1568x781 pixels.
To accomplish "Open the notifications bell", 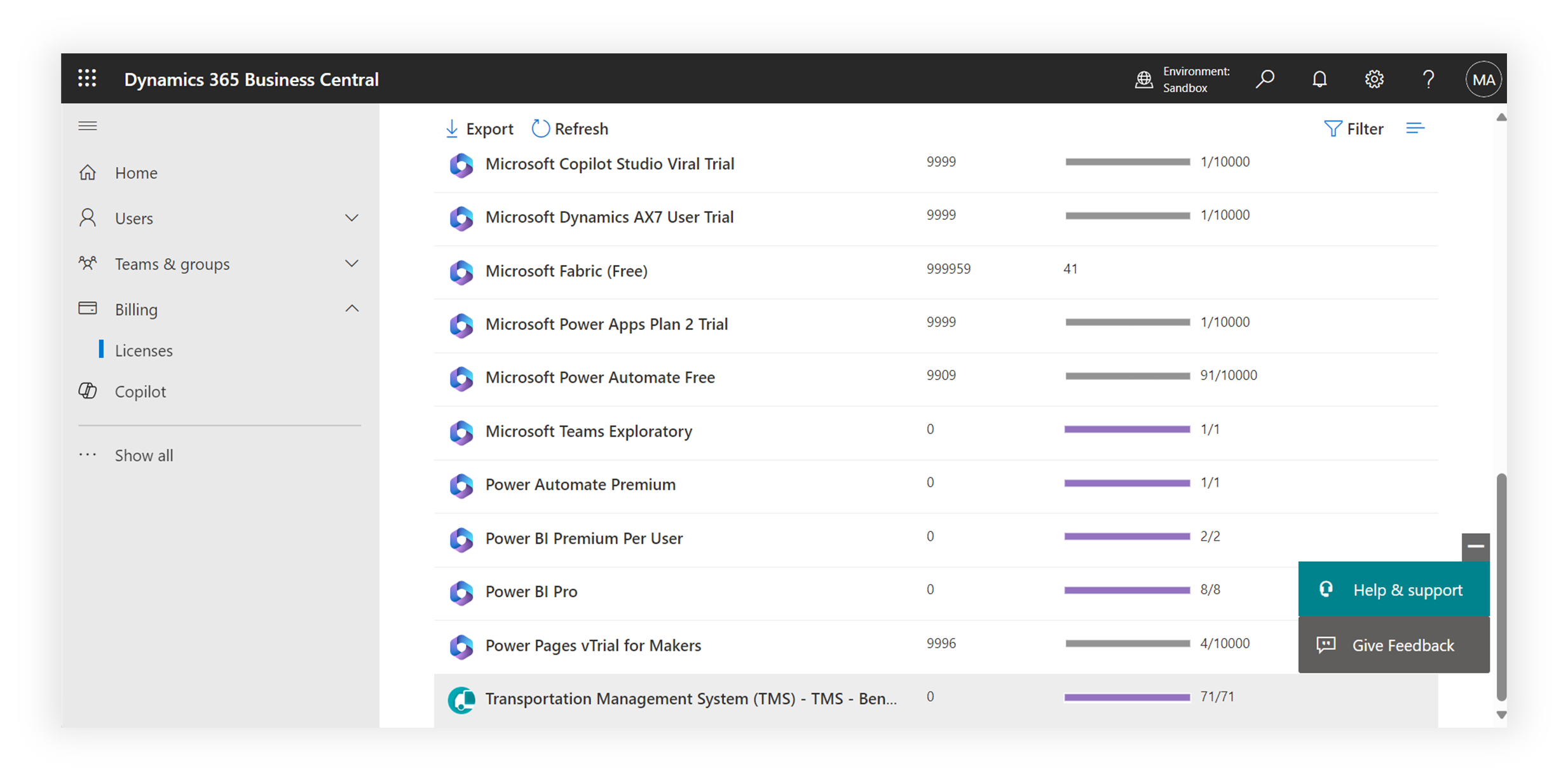I will coord(1319,79).
